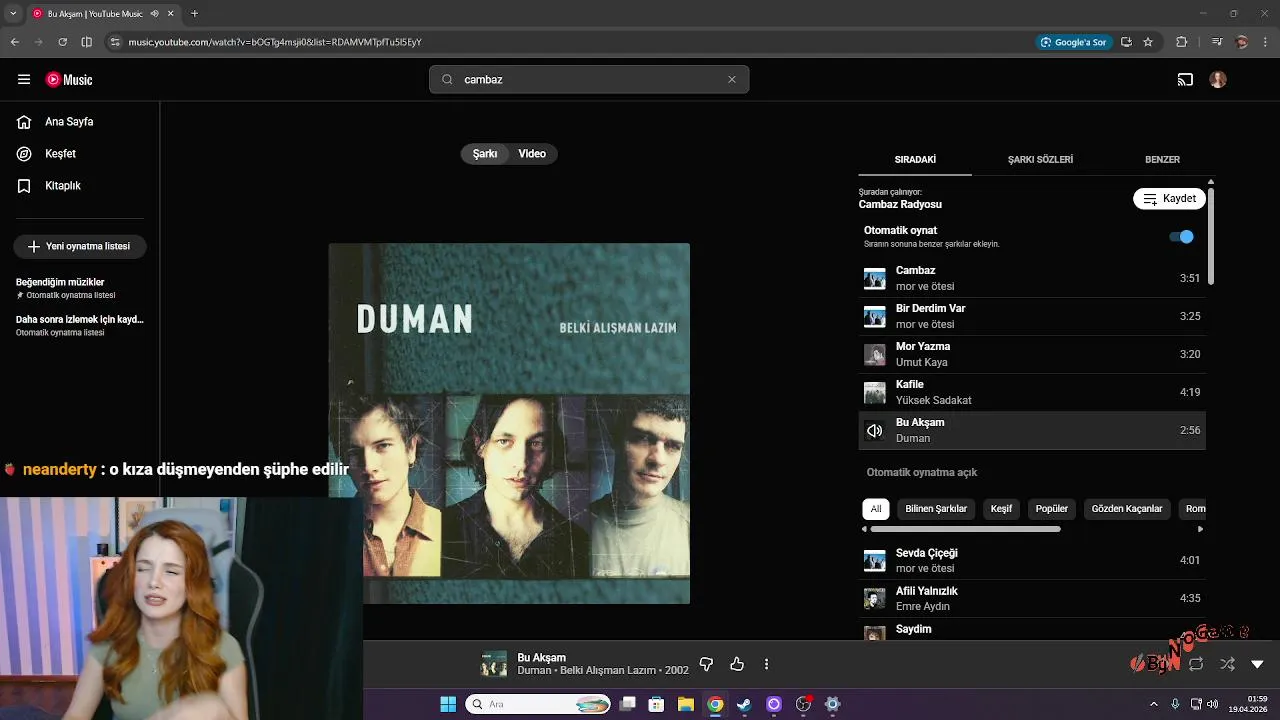The height and width of the screenshot is (720, 1280).
Task: Clear the cambaz search text
Action: (x=731, y=80)
